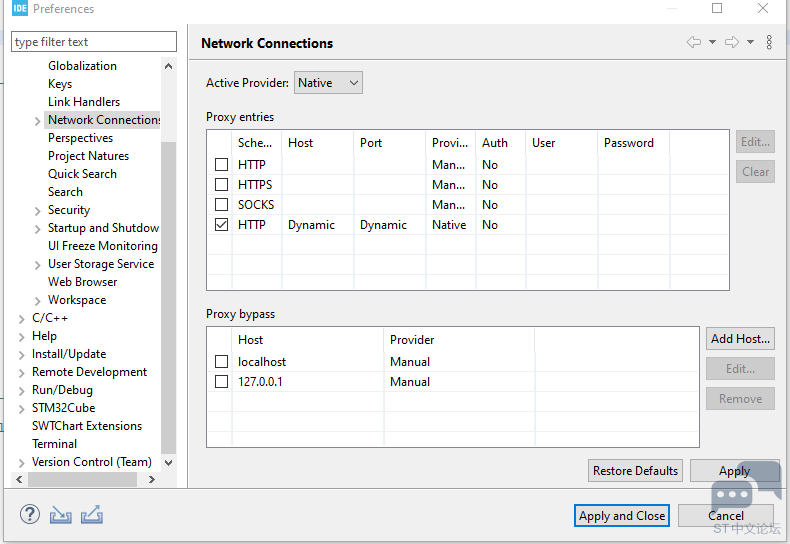
Task: Uncheck the Dynamic HTTP proxy entry
Action: click(222, 225)
